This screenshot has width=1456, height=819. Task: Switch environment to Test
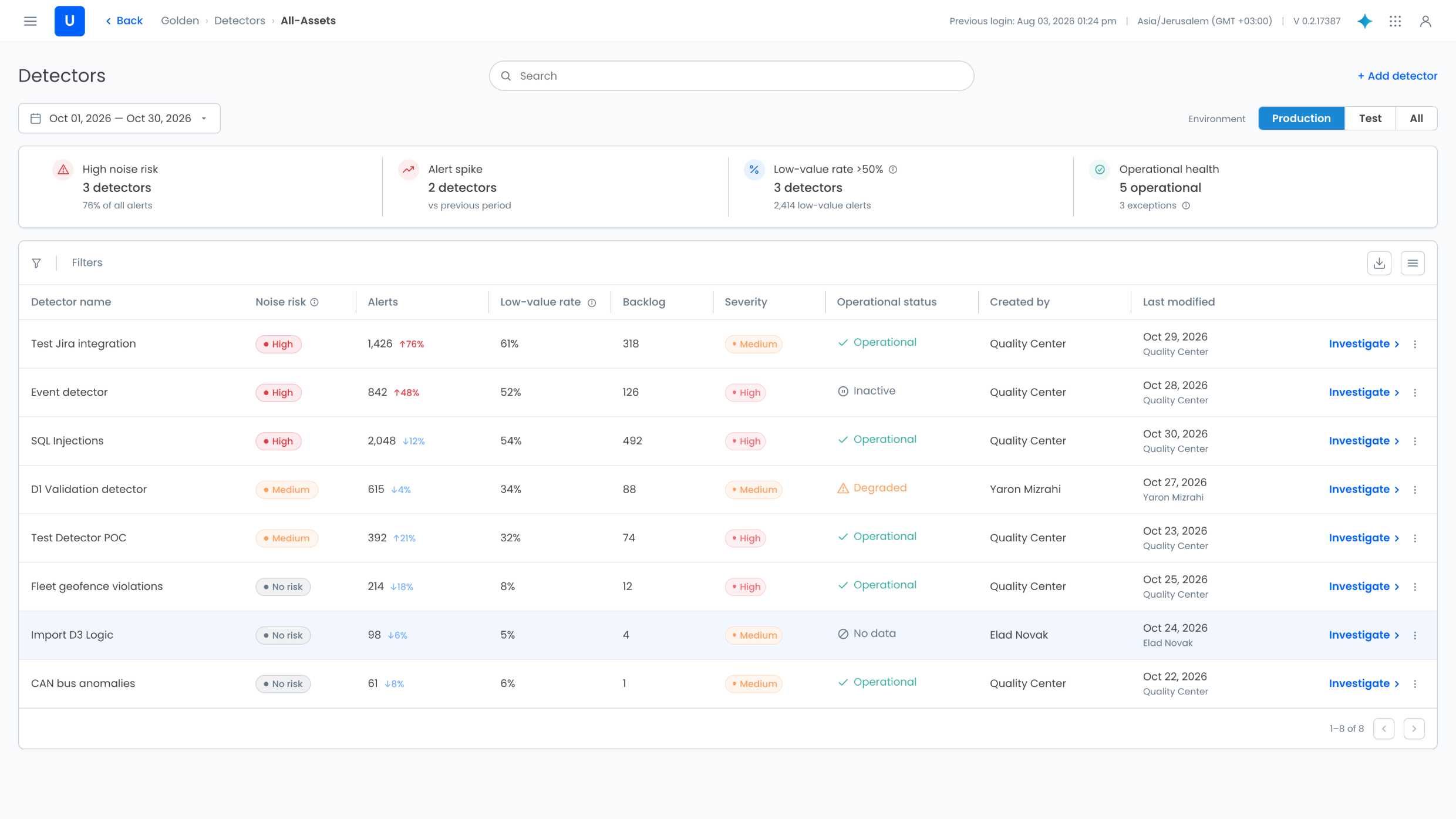1370,119
